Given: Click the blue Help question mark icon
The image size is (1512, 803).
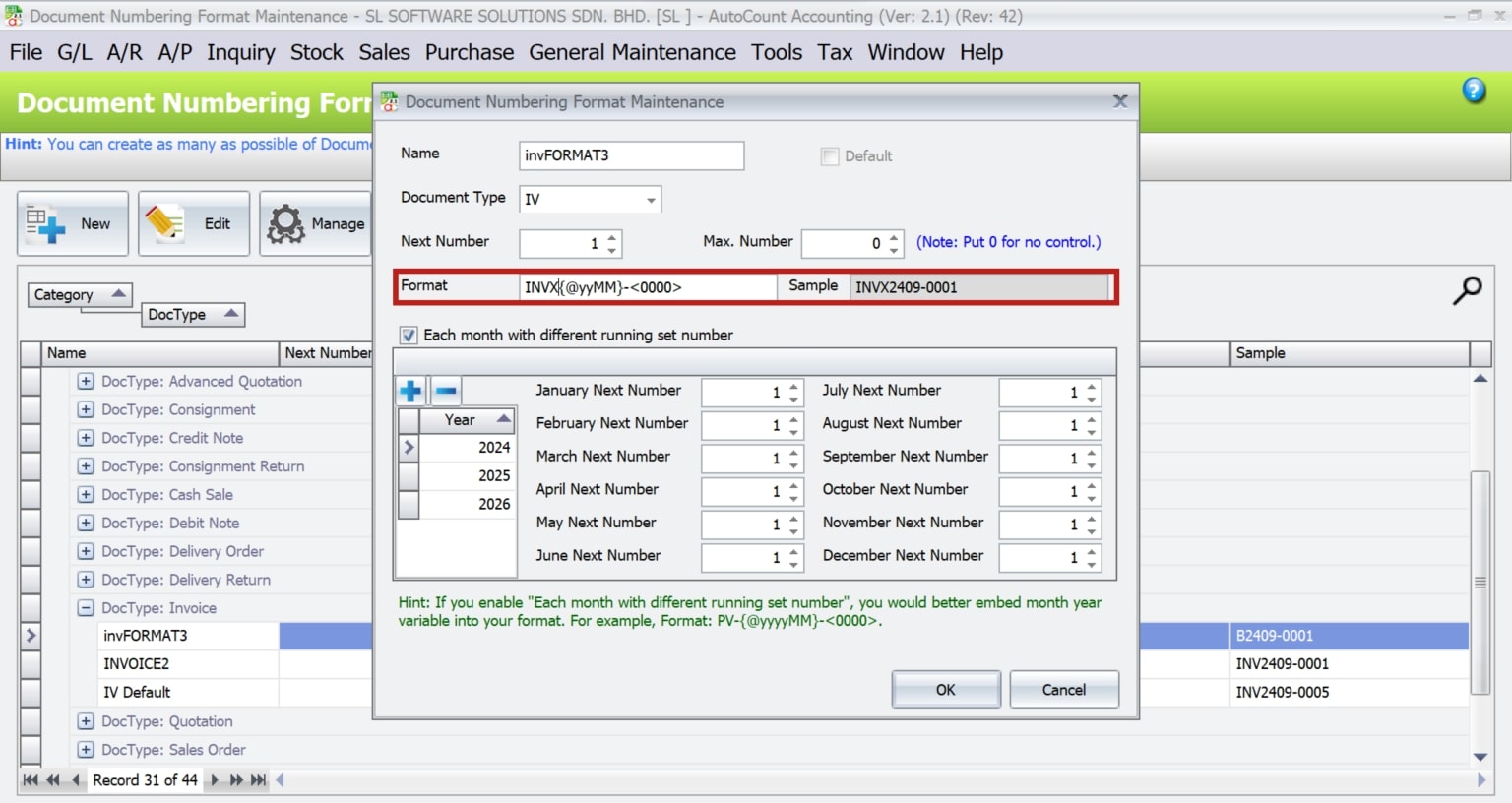Looking at the screenshot, I should [1474, 91].
